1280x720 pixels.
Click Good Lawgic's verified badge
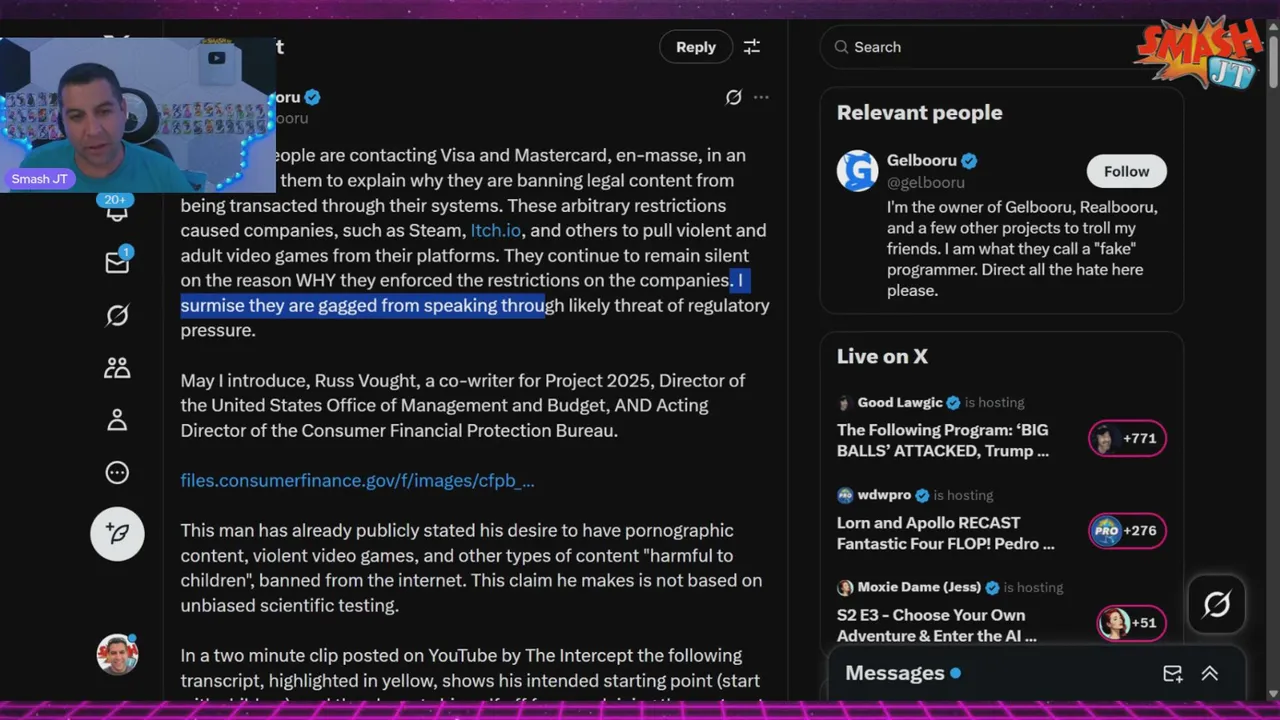953,402
